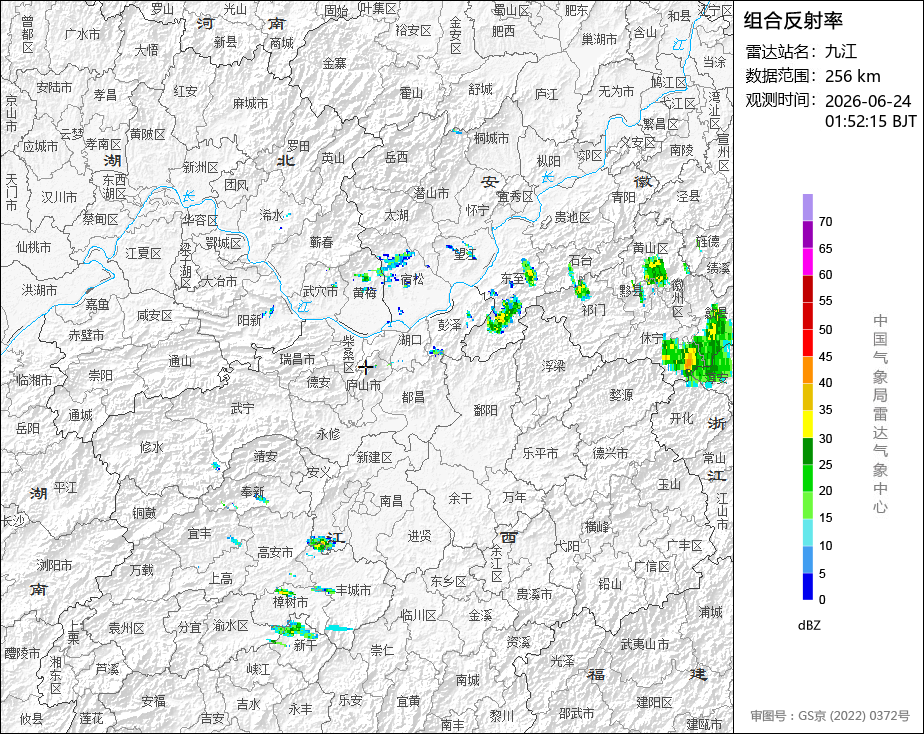Click the 湖口 label on the map
The height and width of the screenshot is (734, 924).
click(x=410, y=340)
